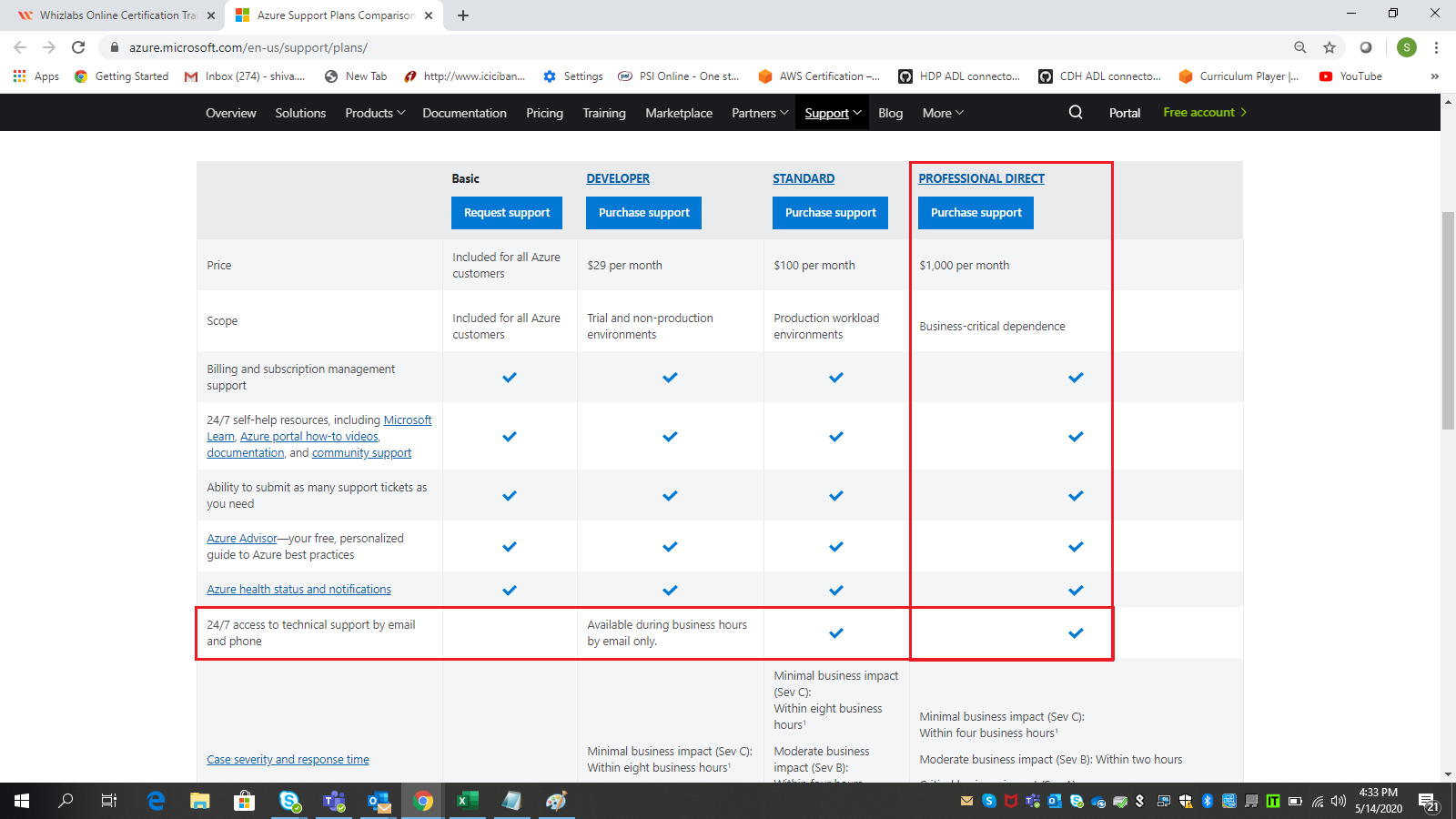Open the Action Center notifications
This screenshot has height=819, width=1456.
point(1429,802)
